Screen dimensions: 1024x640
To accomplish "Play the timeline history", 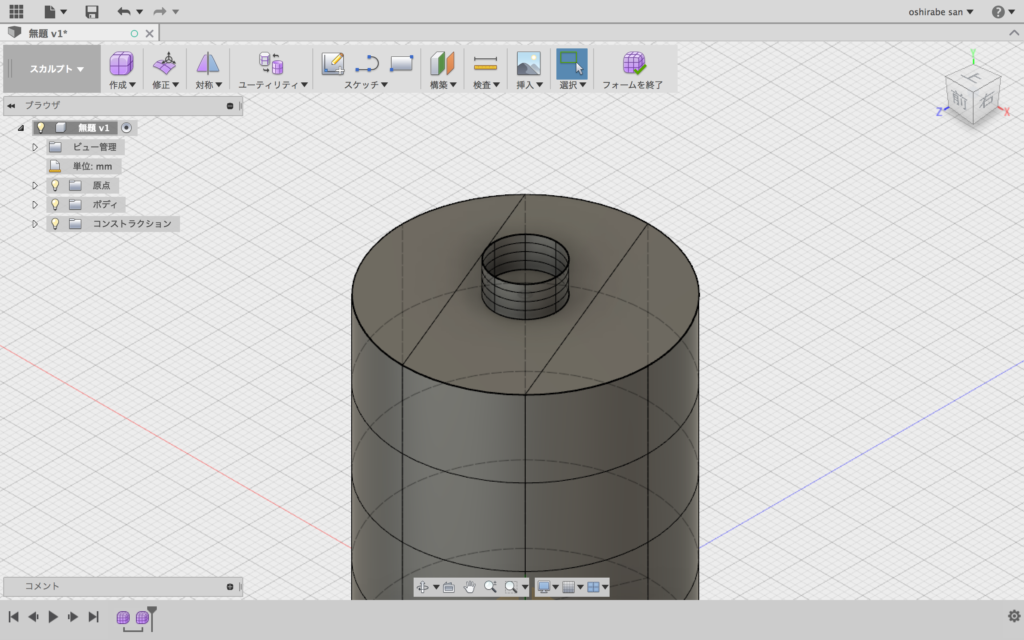I will point(53,616).
